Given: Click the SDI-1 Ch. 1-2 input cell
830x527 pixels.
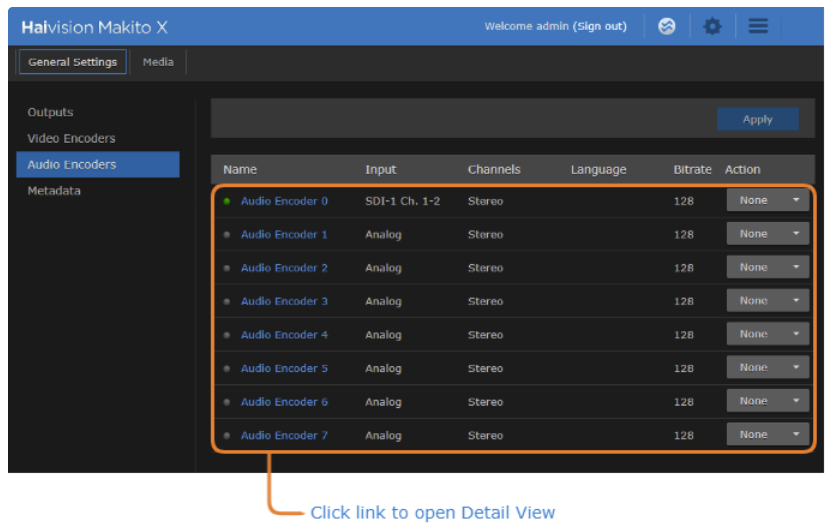Looking at the screenshot, I should point(402,201).
